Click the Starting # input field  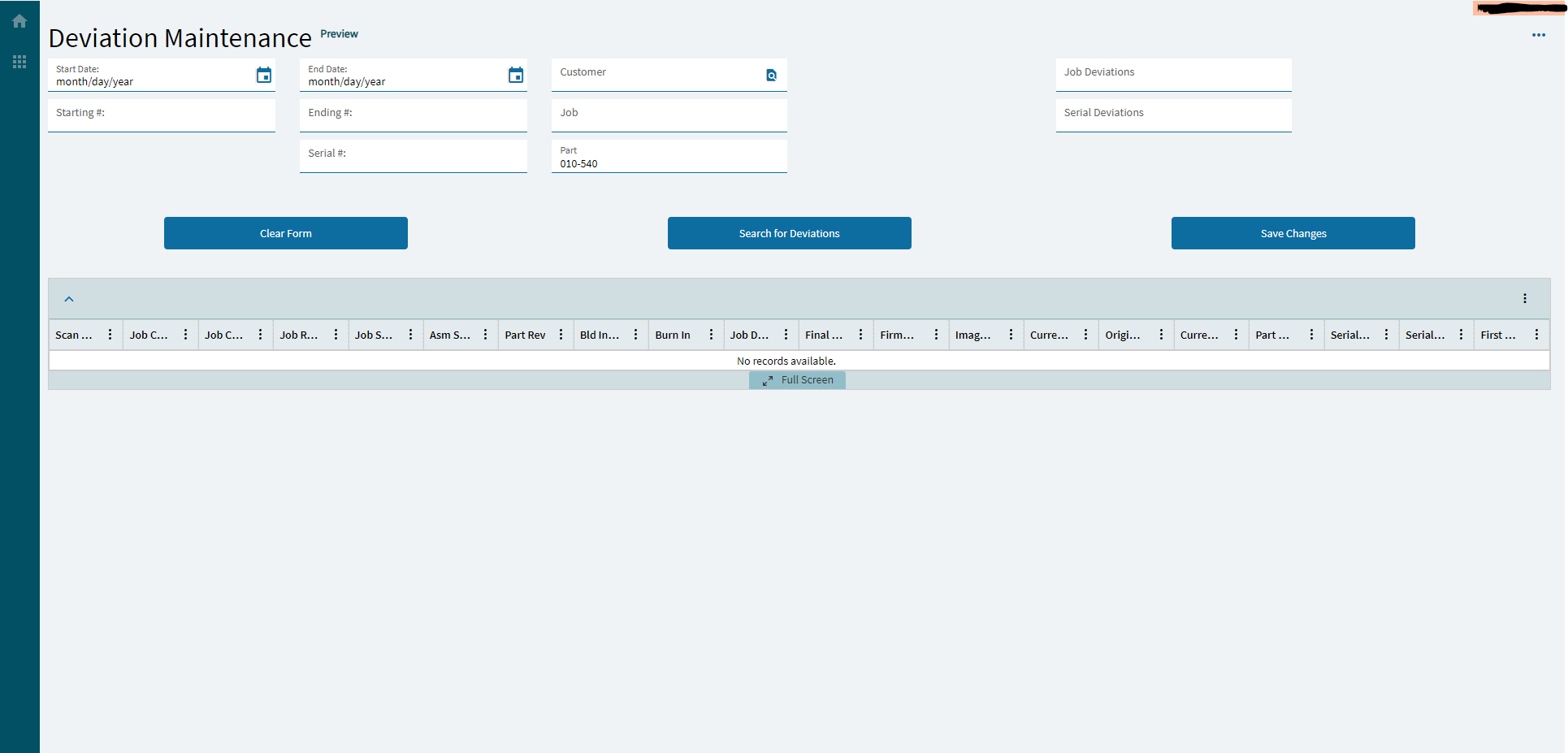click(x=162, y=115)
